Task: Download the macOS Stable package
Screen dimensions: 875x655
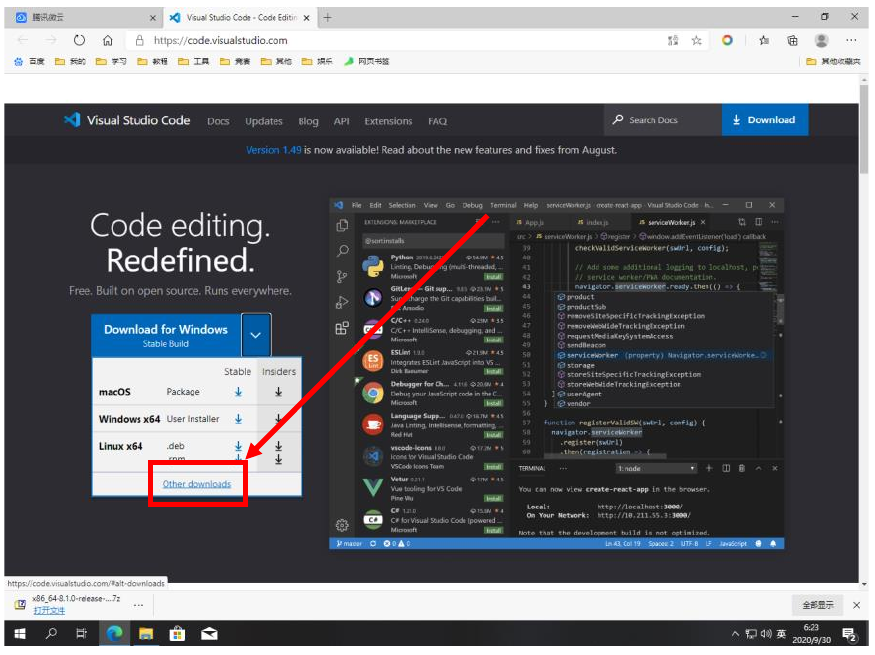Action: 238,393
